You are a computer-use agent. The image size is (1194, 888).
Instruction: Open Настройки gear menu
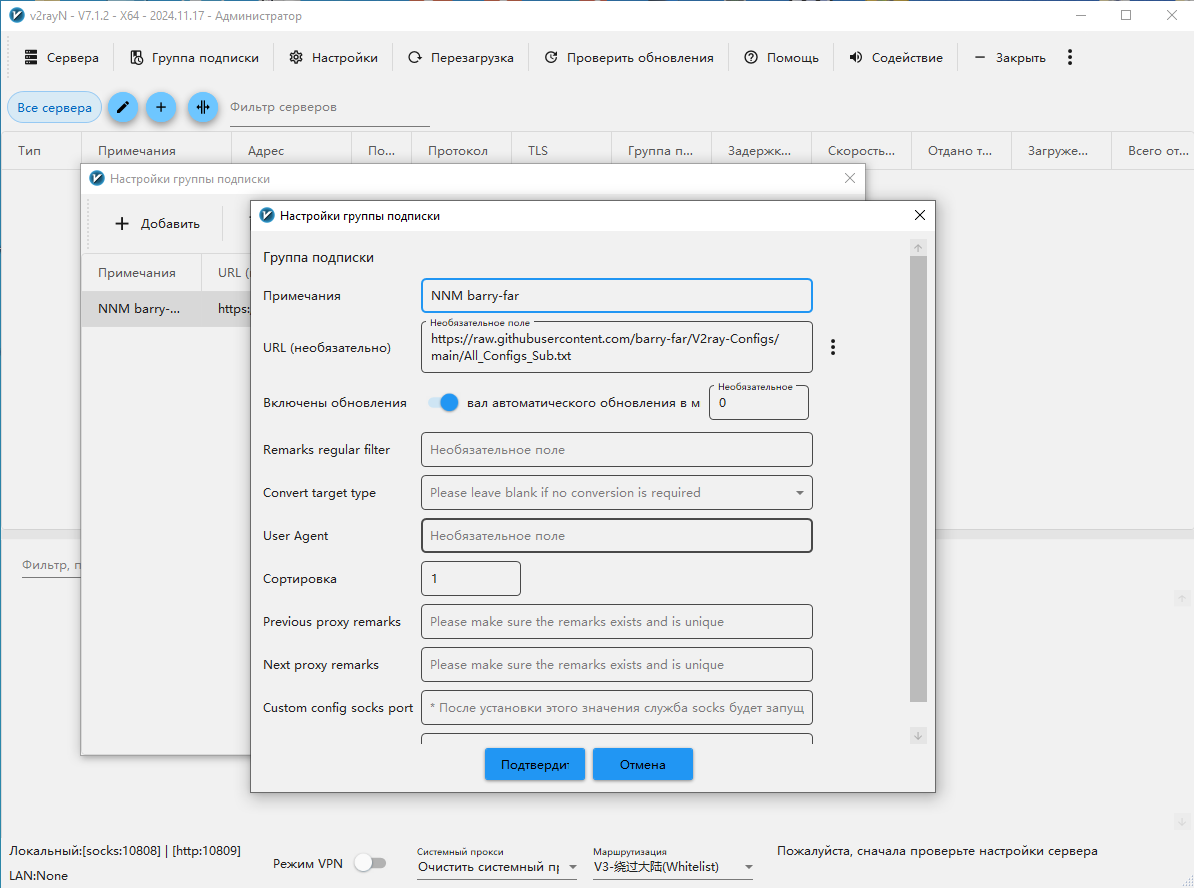tap(333, 58)
